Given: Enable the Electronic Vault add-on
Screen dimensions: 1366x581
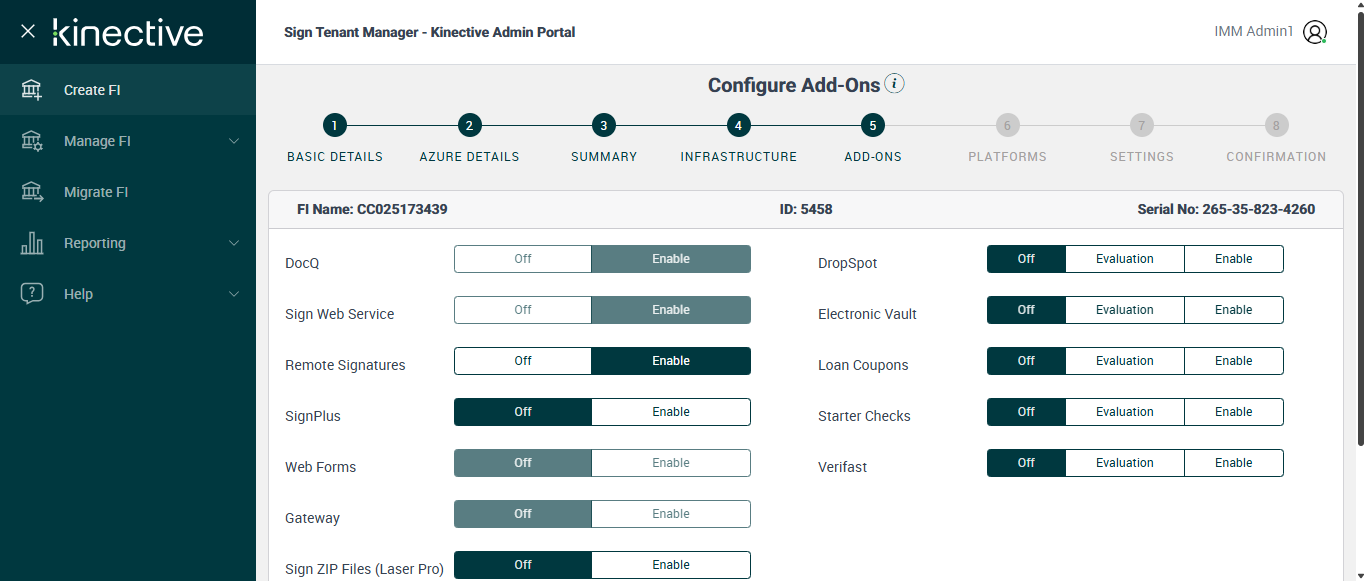Looking at the screenshot, I should (1233, 310).
